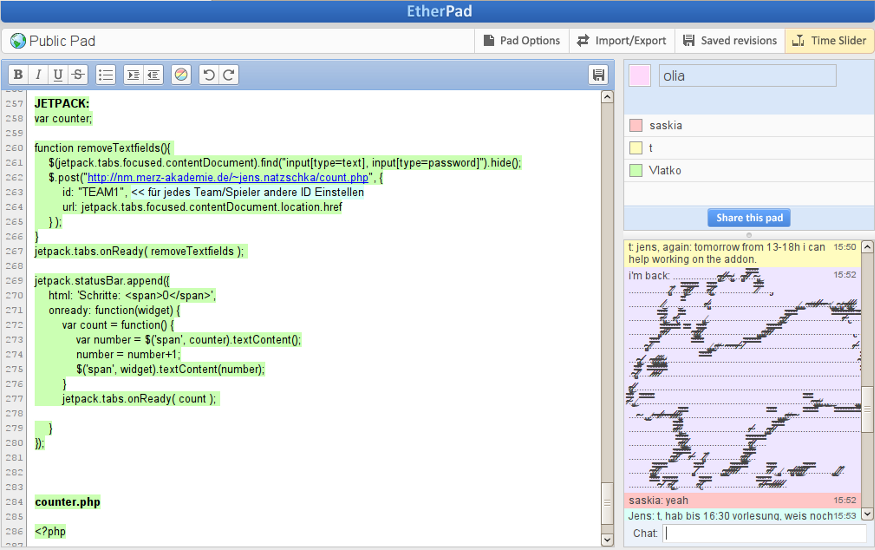Undo the last edit

209,74
